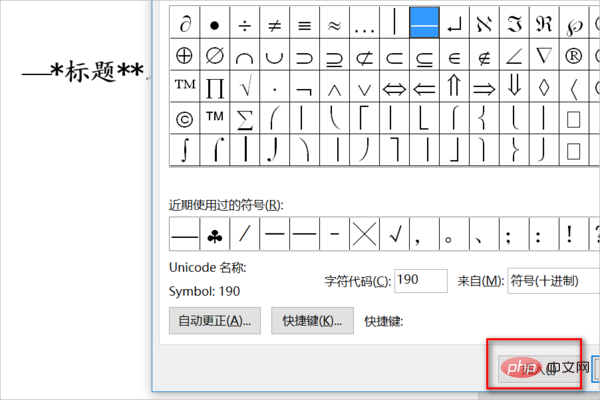Viewport: 600px width, 400px height.
Task: Select the integral ∫ symbol
Action: [184, 151]
